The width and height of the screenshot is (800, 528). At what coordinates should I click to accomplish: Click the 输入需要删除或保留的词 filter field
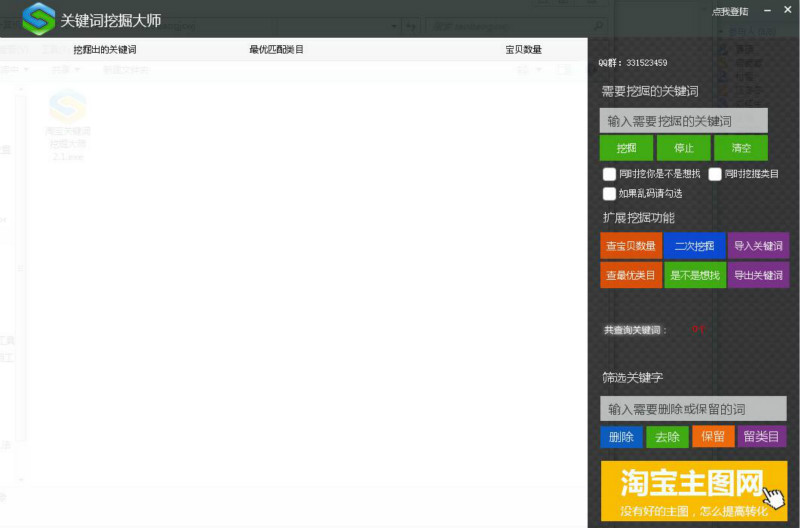click(693, 409)
